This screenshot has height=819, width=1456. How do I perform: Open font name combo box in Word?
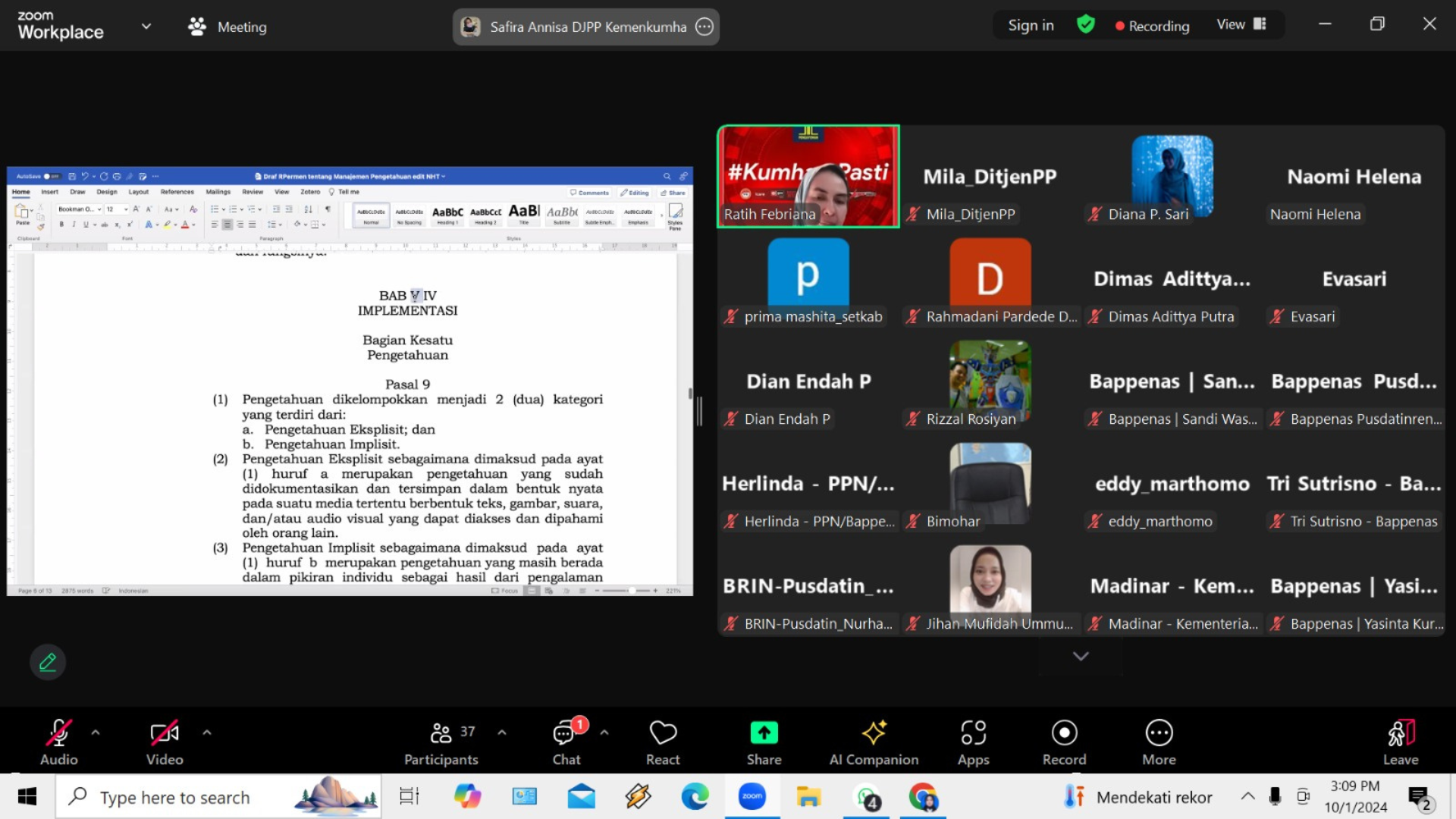tap(80, 209)
